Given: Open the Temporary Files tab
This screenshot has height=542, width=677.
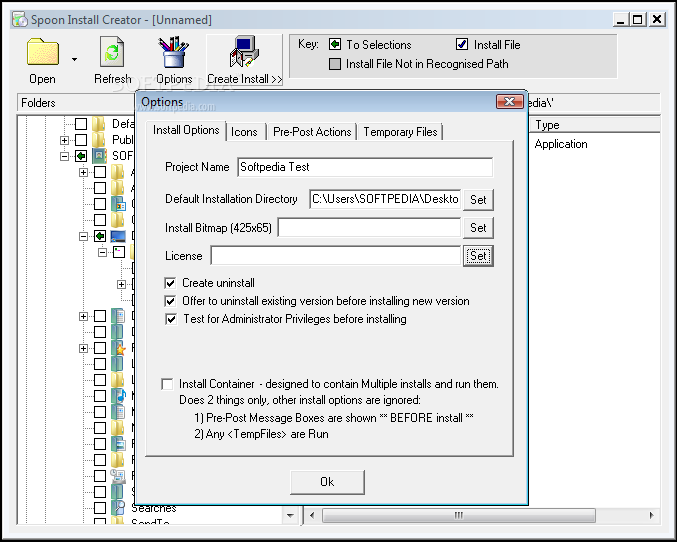Looking at the screenshot, I should [x=400, y=132].
